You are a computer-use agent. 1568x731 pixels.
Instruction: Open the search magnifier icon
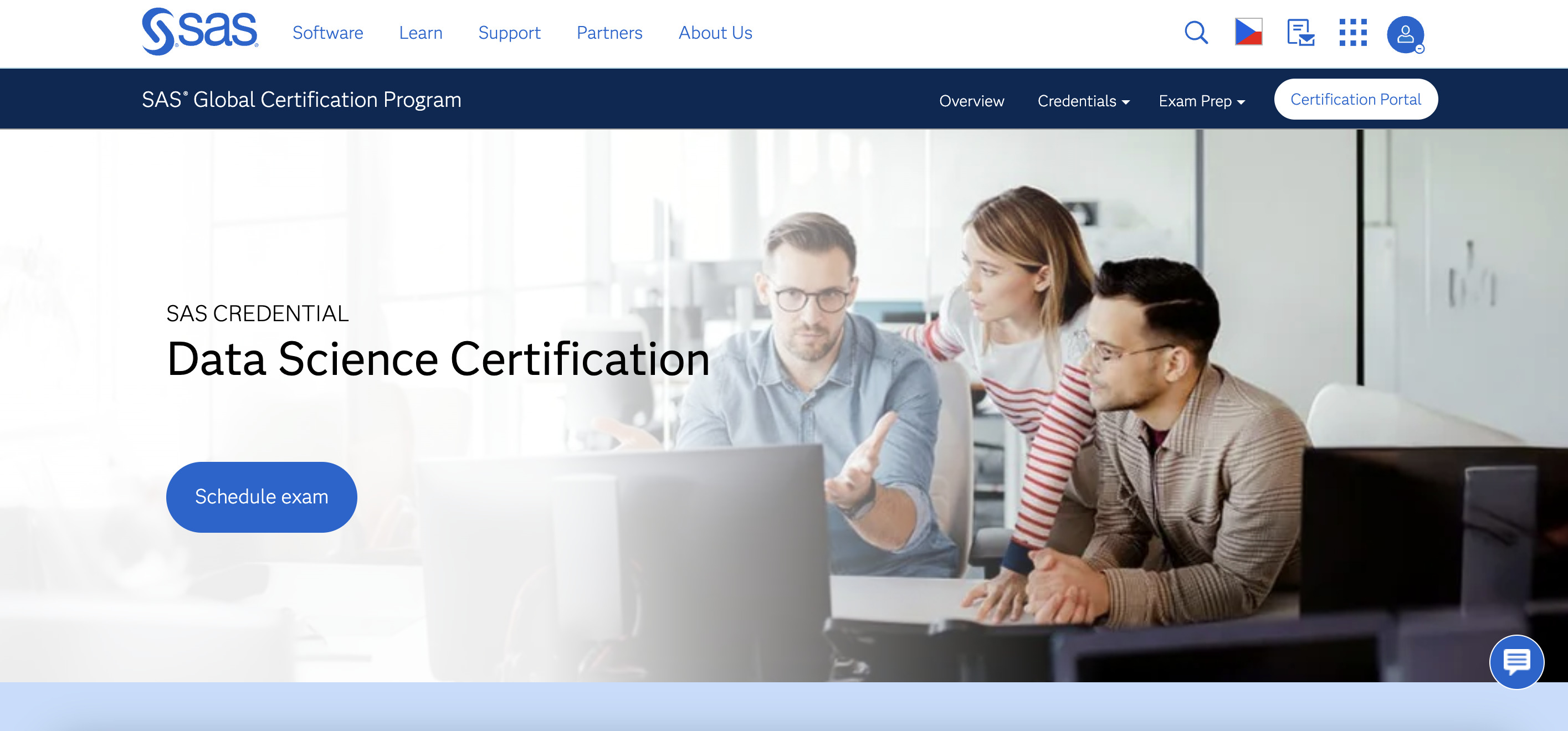click(x=1196, y=32)
